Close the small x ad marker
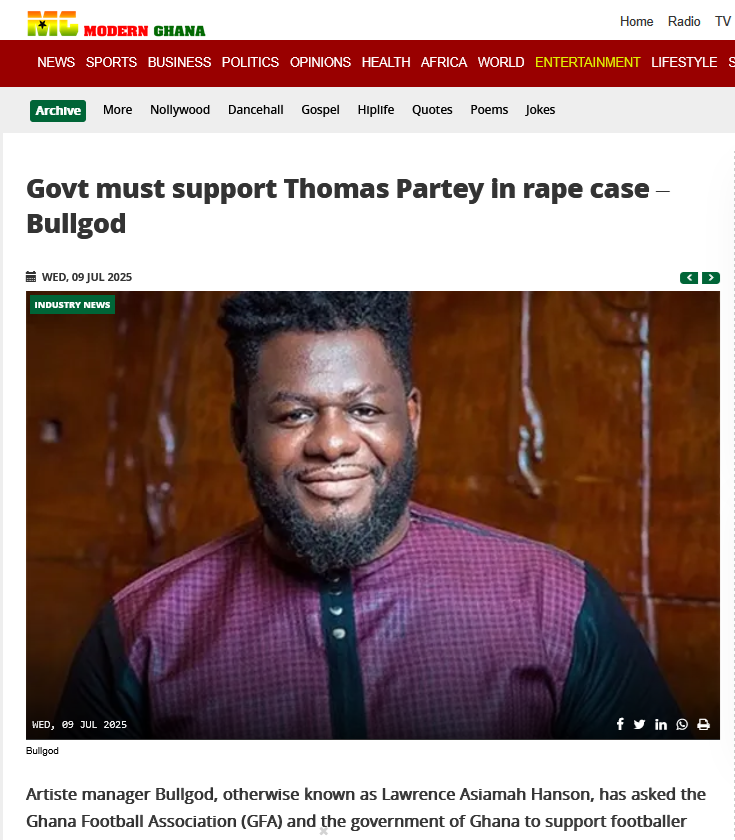This screenshot has width=735, height=840. (x=324, y=831)
